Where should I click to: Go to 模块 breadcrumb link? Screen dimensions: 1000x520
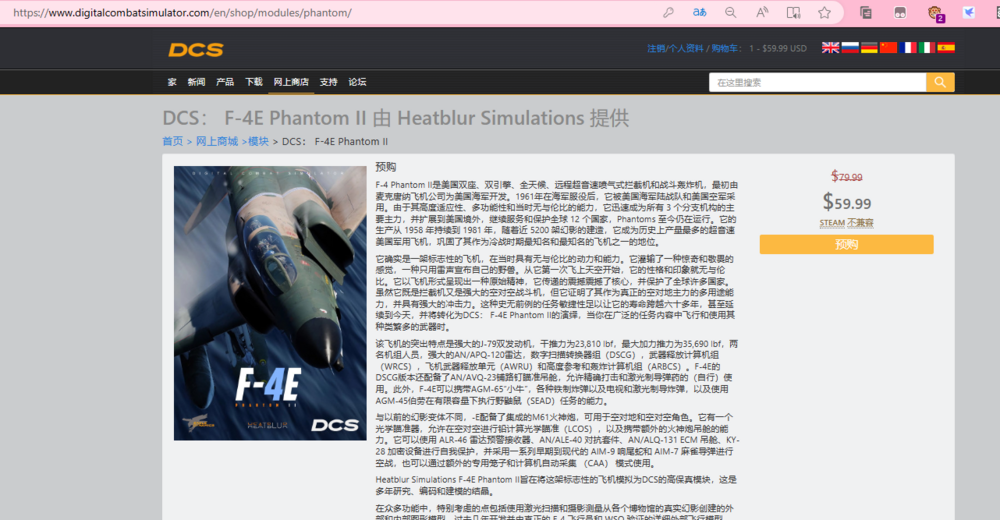coord(258,141)
